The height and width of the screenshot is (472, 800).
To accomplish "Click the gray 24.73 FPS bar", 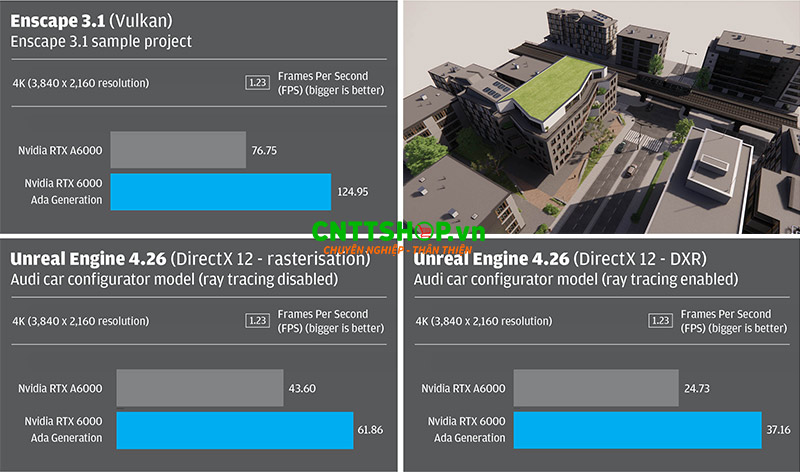I will (x=596, y=388).
